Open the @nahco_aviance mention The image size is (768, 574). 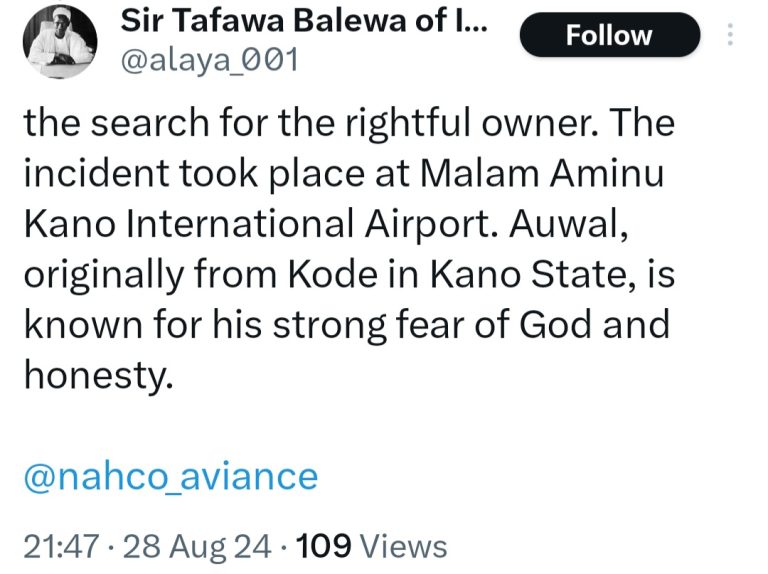170,476
